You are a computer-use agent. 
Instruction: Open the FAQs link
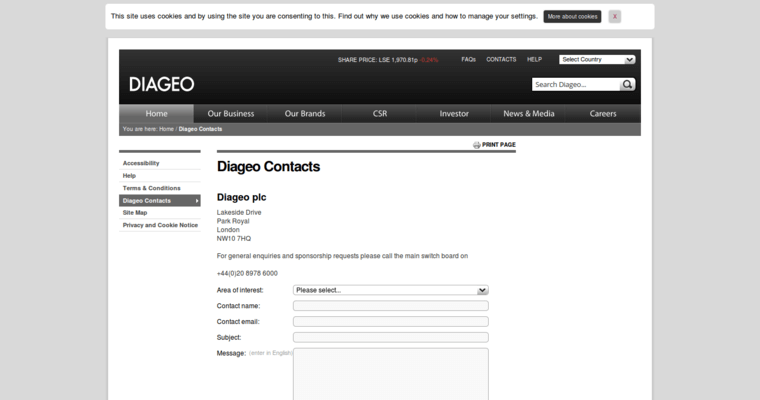tap(468, 60)
